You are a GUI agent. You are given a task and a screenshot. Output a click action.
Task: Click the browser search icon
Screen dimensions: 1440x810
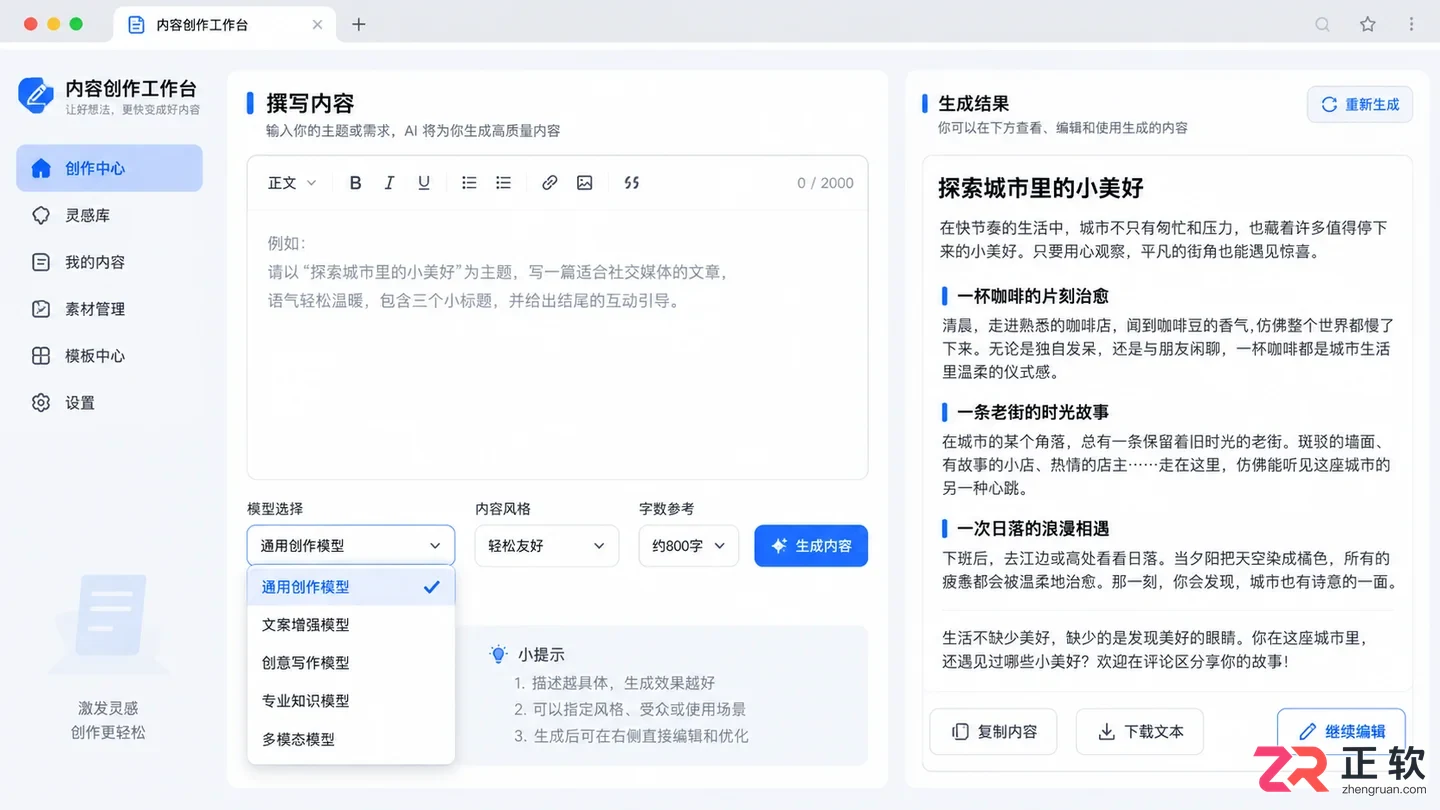pos(1322,25)
